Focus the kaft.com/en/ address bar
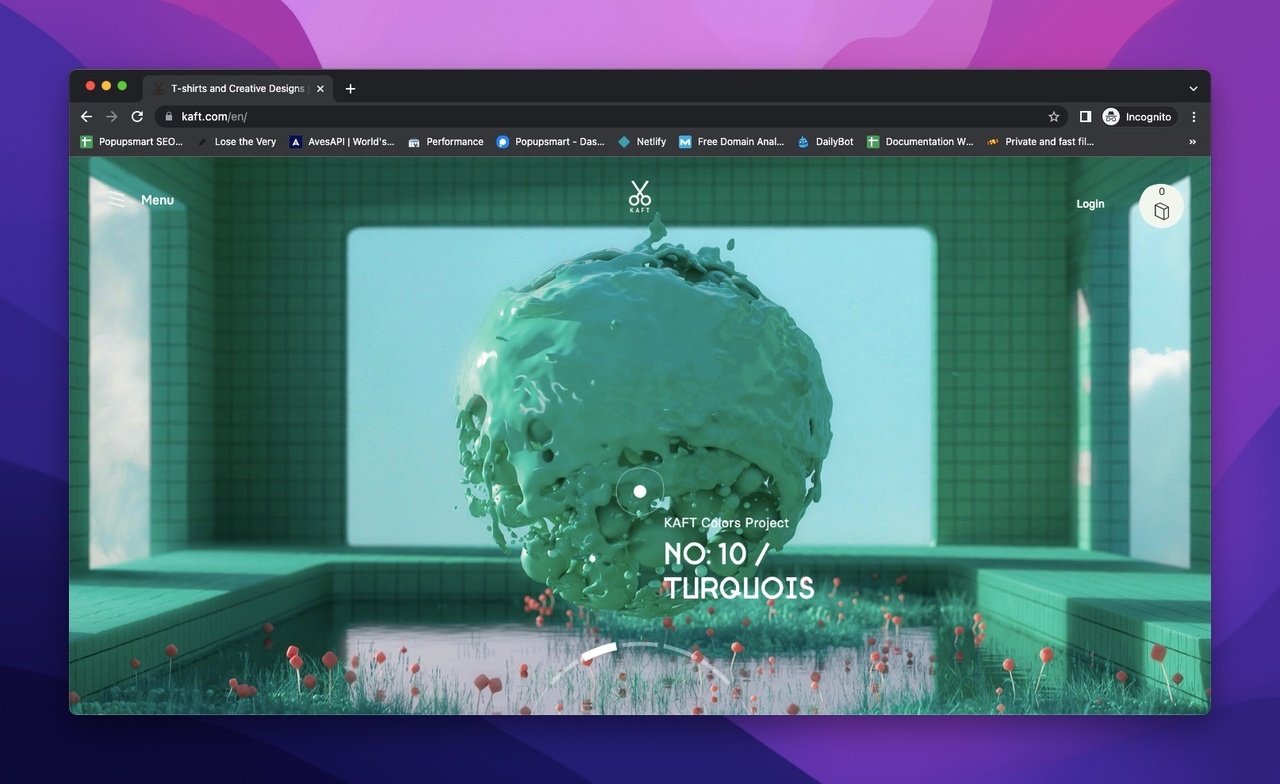 (610, 117)
